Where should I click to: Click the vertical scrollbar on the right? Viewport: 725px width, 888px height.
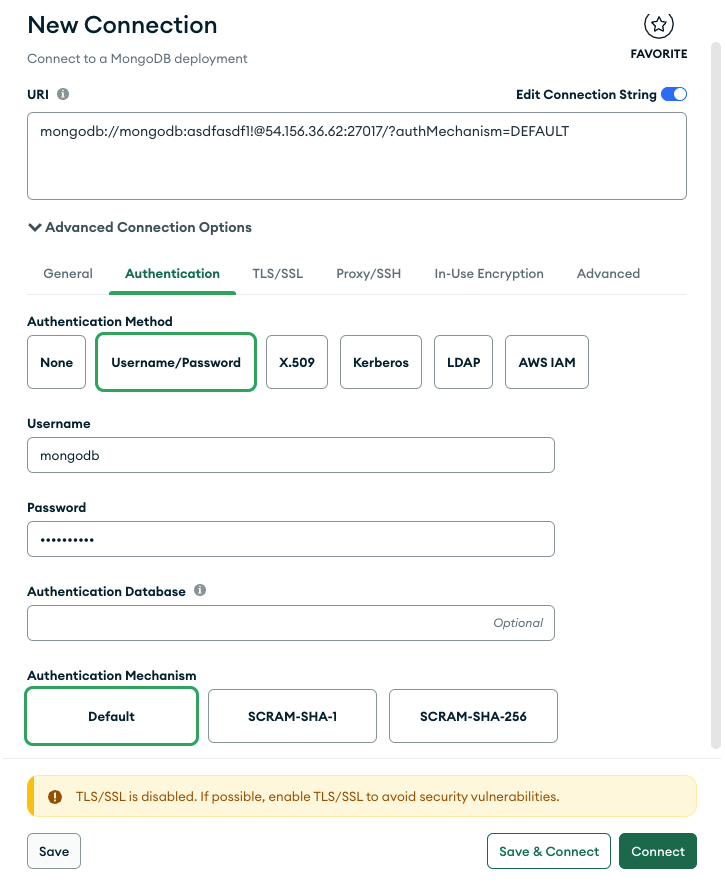[717, 395]
